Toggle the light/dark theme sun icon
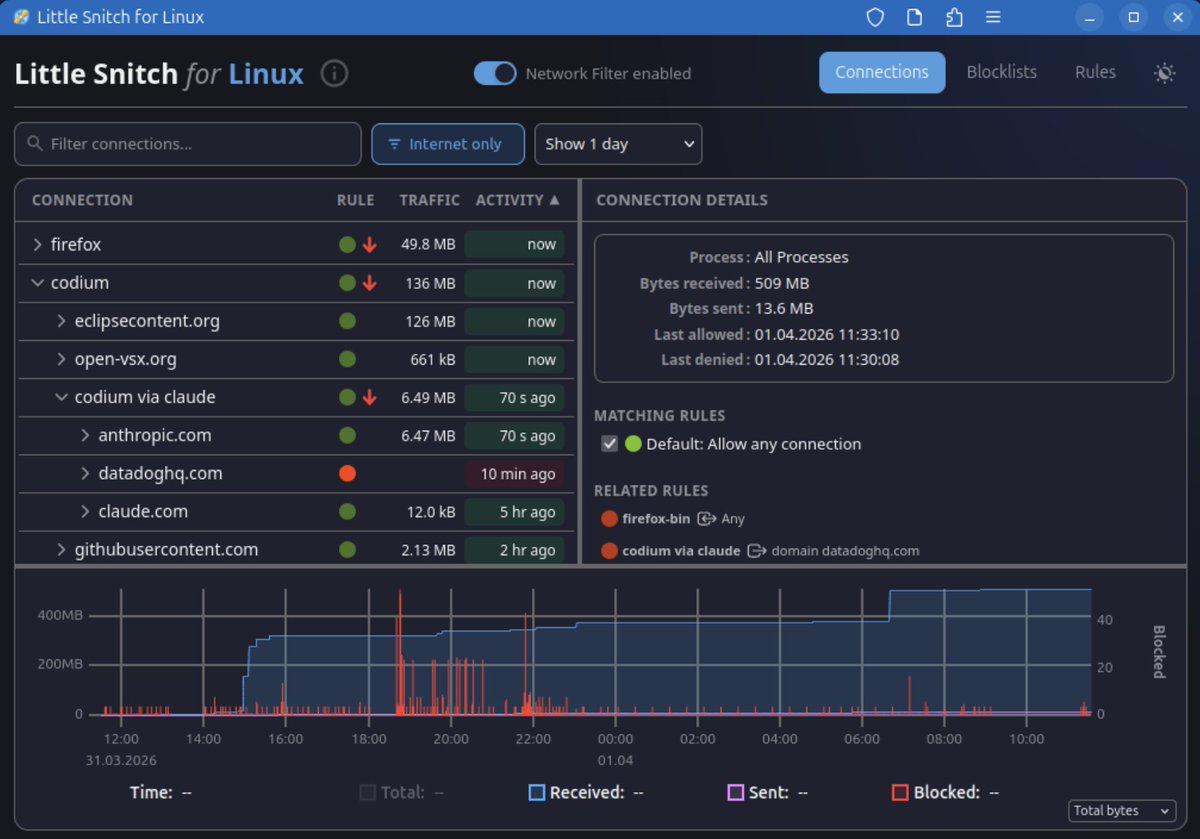 (1164, 73)
